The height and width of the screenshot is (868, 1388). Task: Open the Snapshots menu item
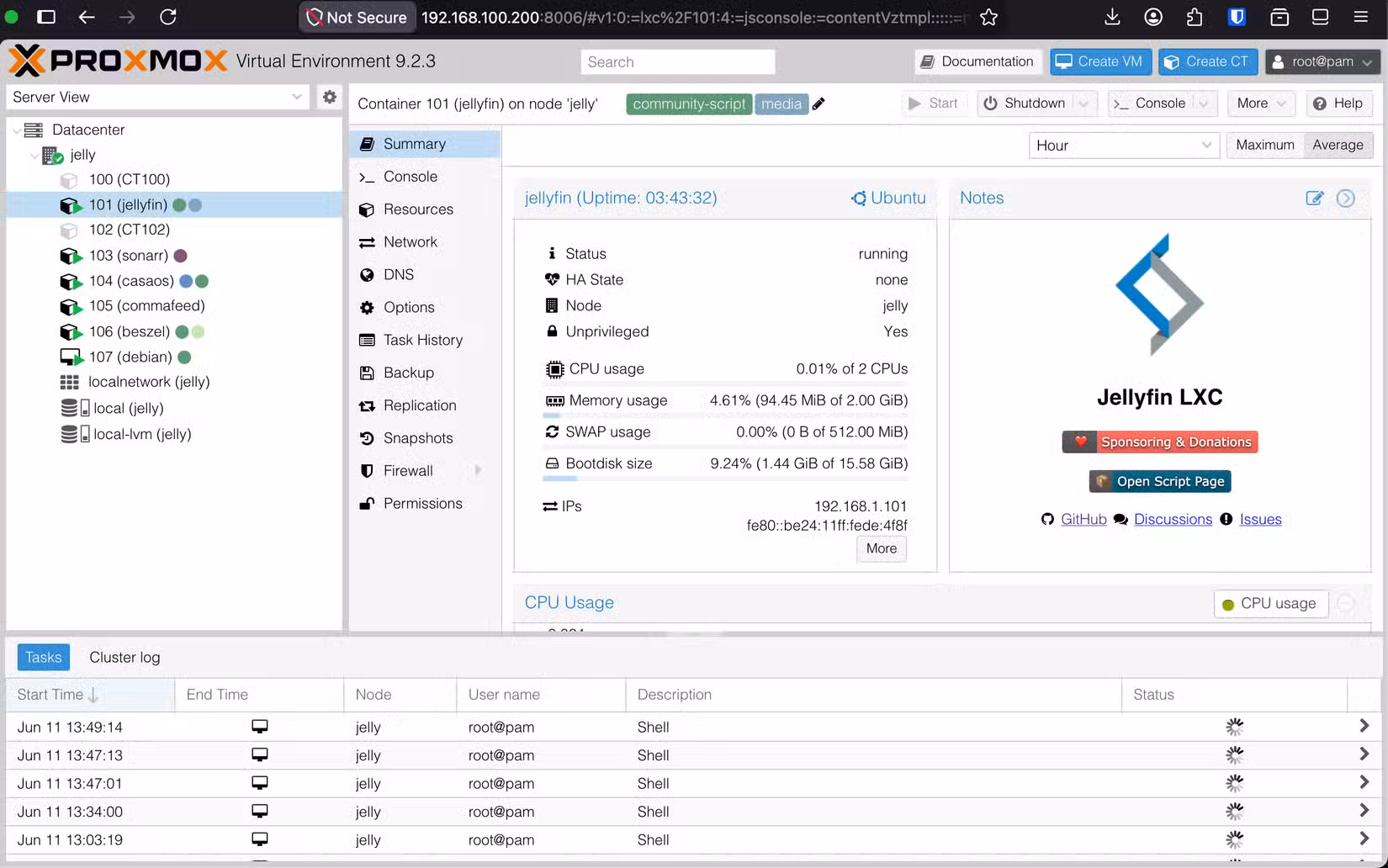[x=425, y=438]
